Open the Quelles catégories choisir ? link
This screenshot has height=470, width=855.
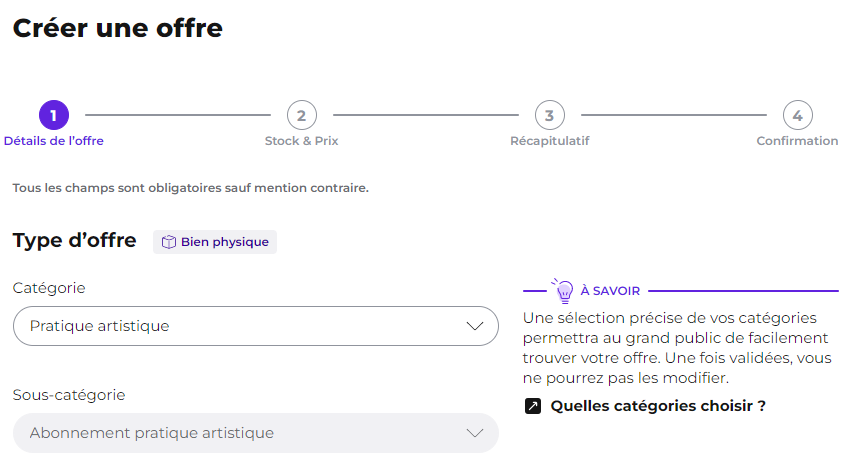(x=658, y=406)
